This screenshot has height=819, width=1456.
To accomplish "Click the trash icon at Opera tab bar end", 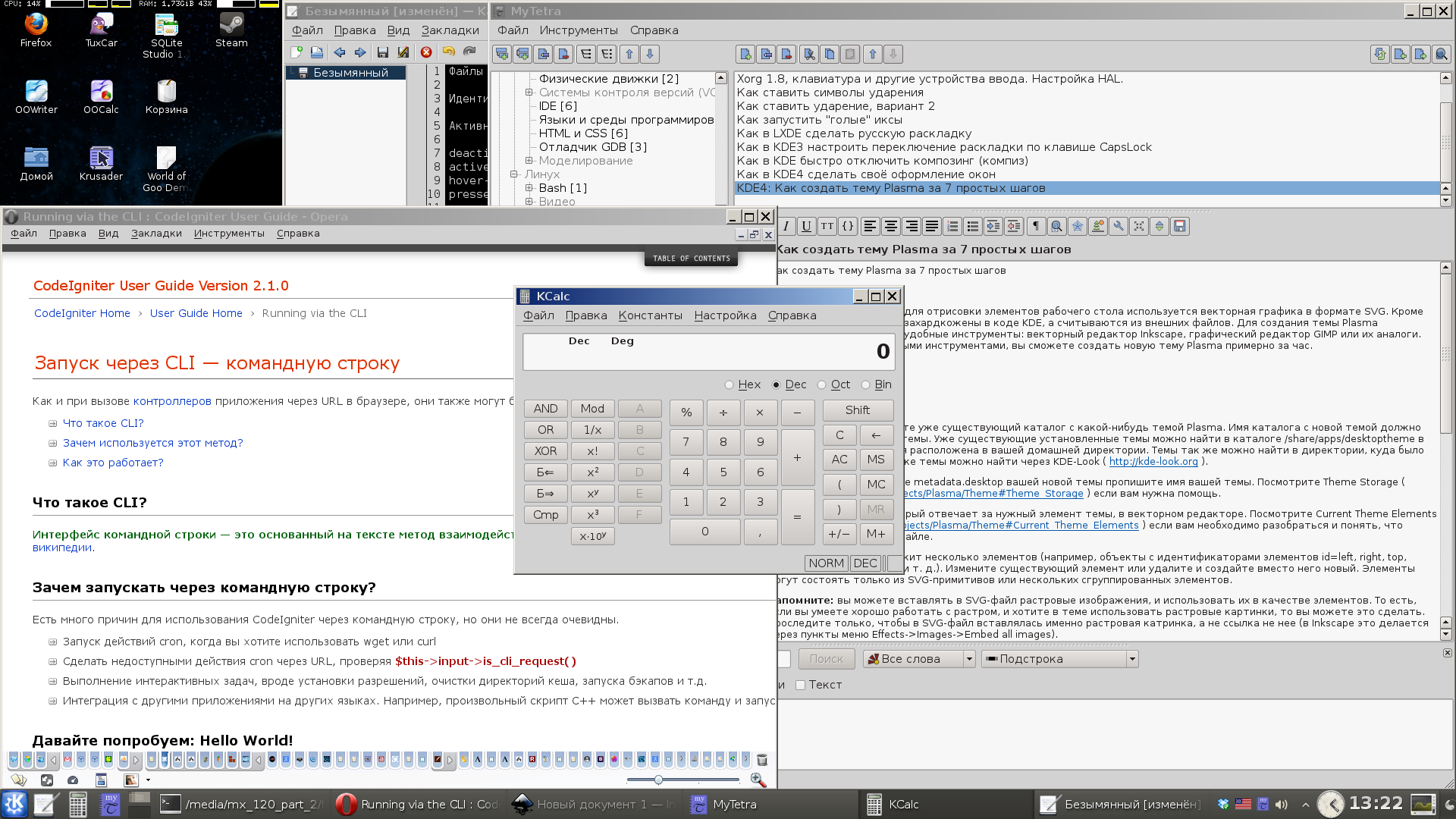I will click(762, 759).
